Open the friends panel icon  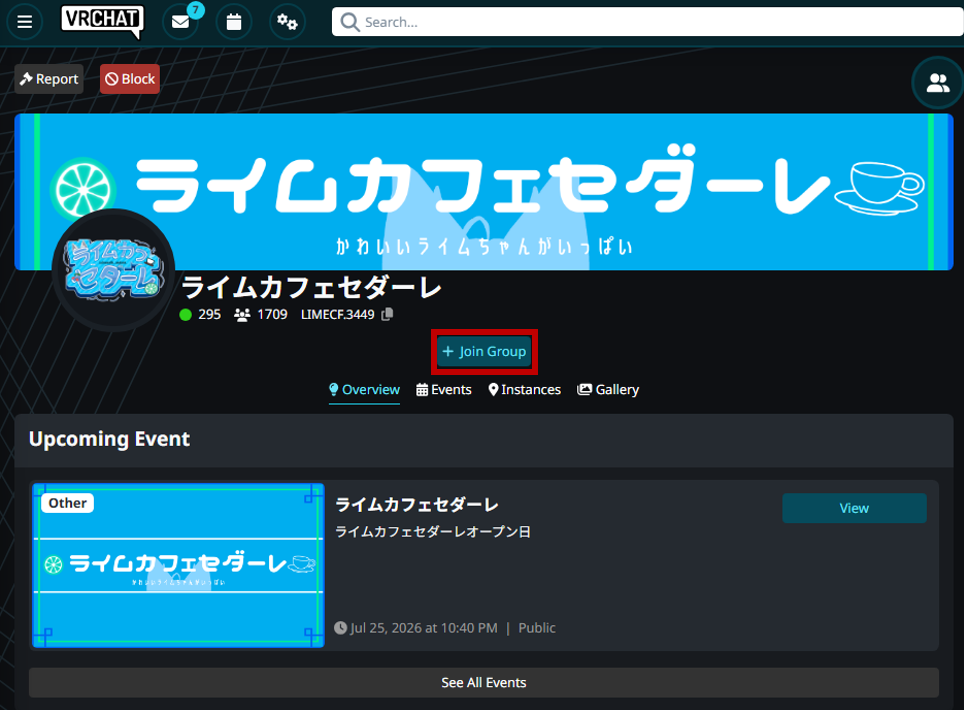938,83
